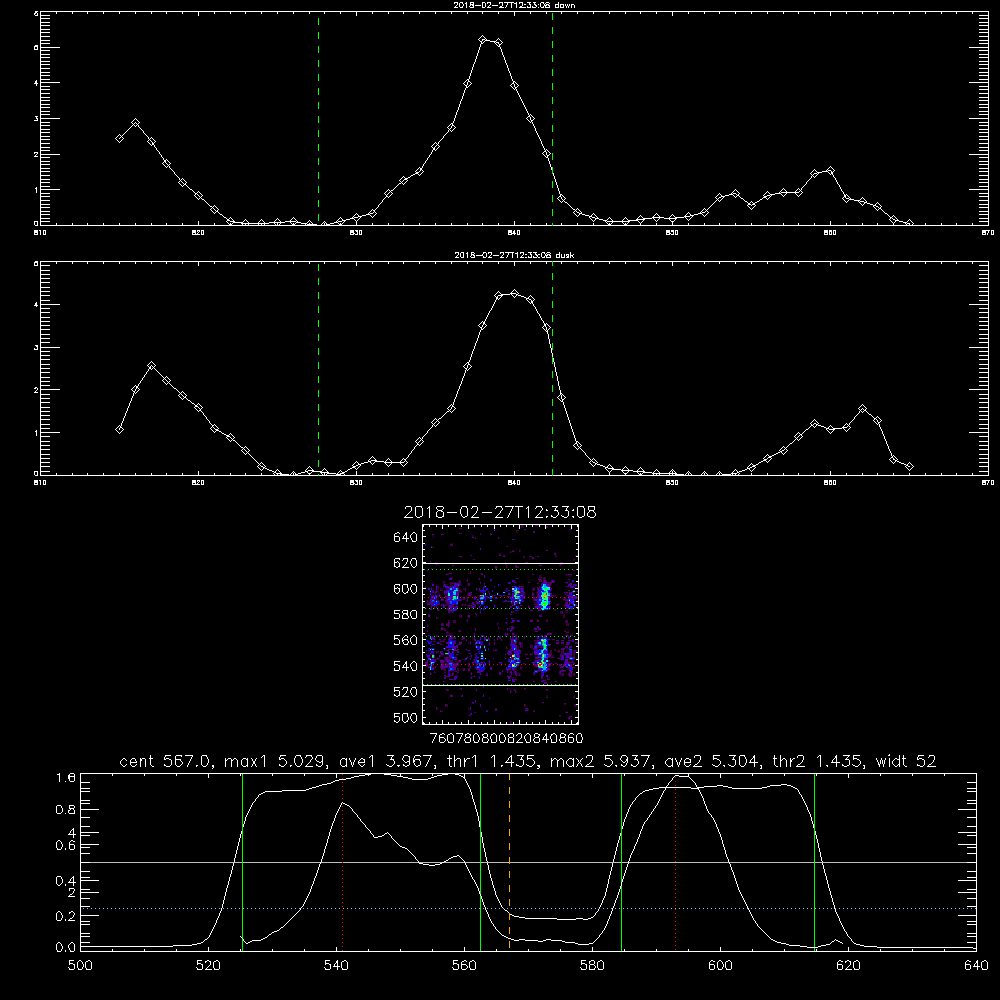
Task: Click left green dashed line in dawn plot
Action: pos(318,119)
